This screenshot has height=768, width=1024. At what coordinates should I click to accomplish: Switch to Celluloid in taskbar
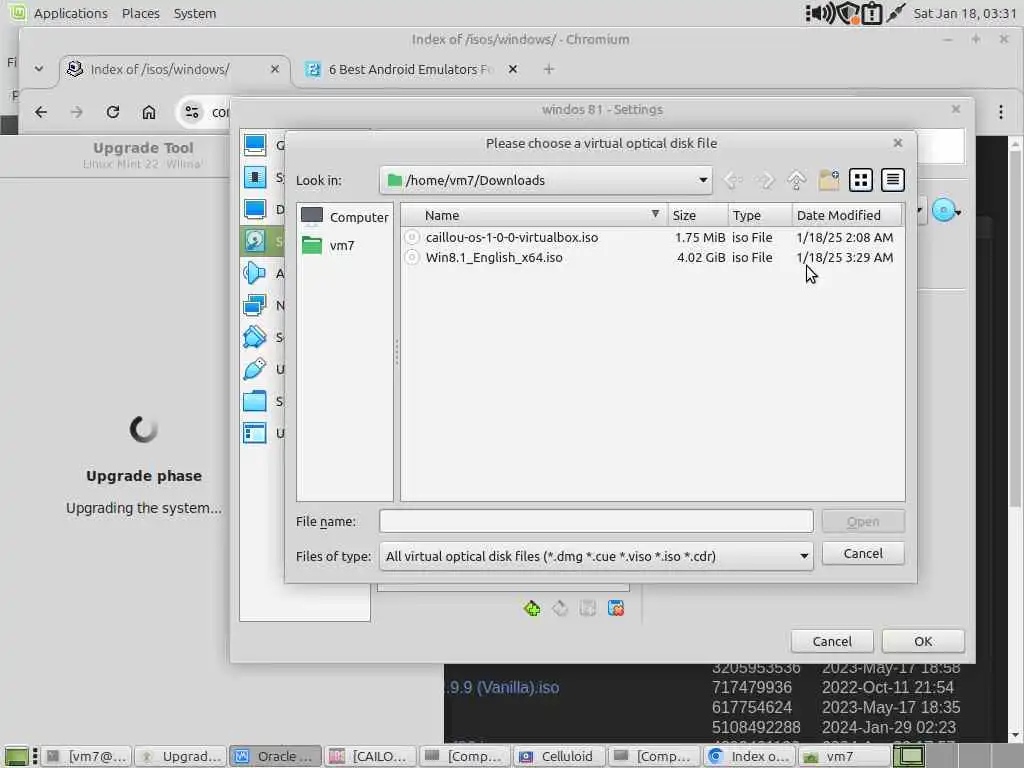point(561,756)
